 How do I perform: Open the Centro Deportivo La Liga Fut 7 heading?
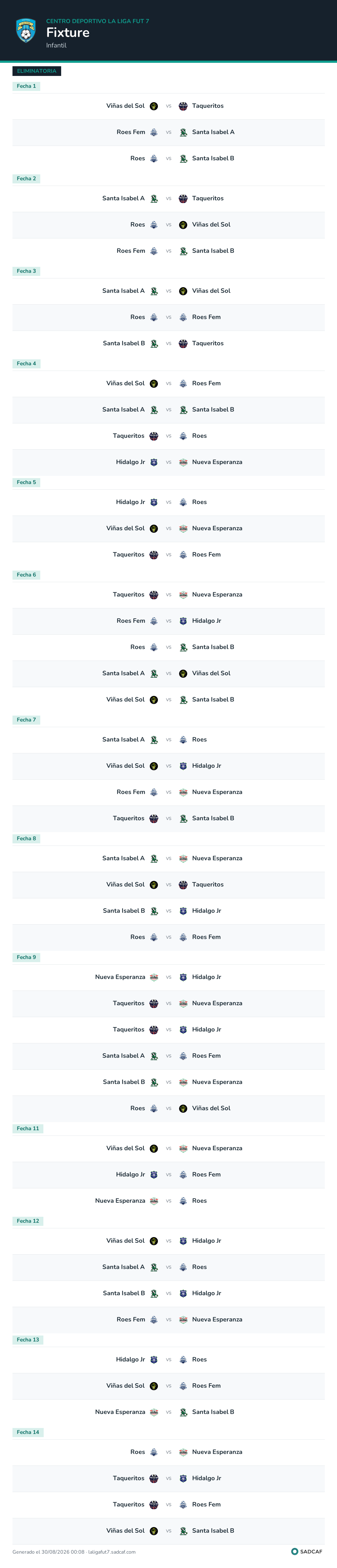coord(97,21)
